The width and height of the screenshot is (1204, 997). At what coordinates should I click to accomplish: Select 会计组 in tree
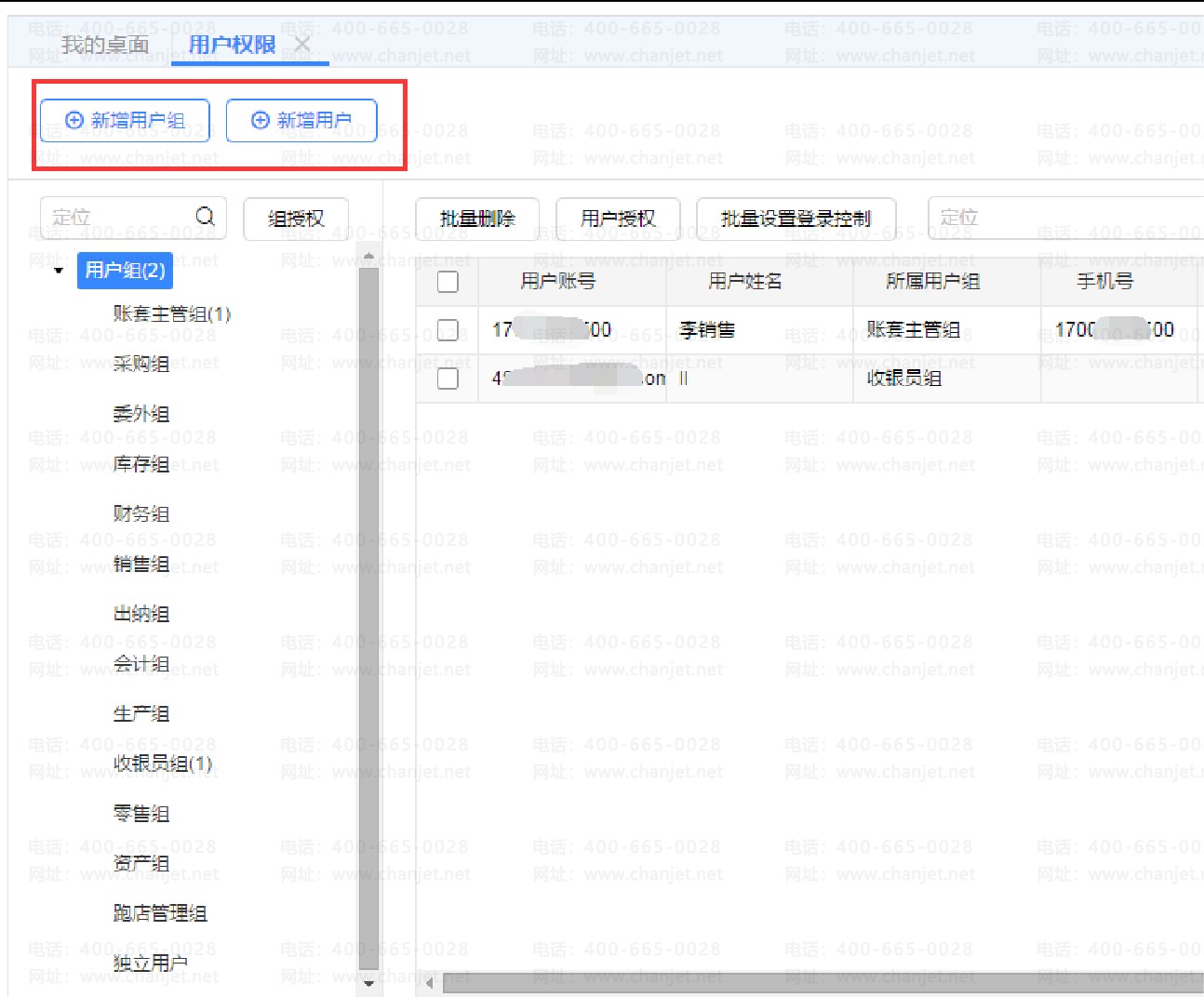(141, 664)
